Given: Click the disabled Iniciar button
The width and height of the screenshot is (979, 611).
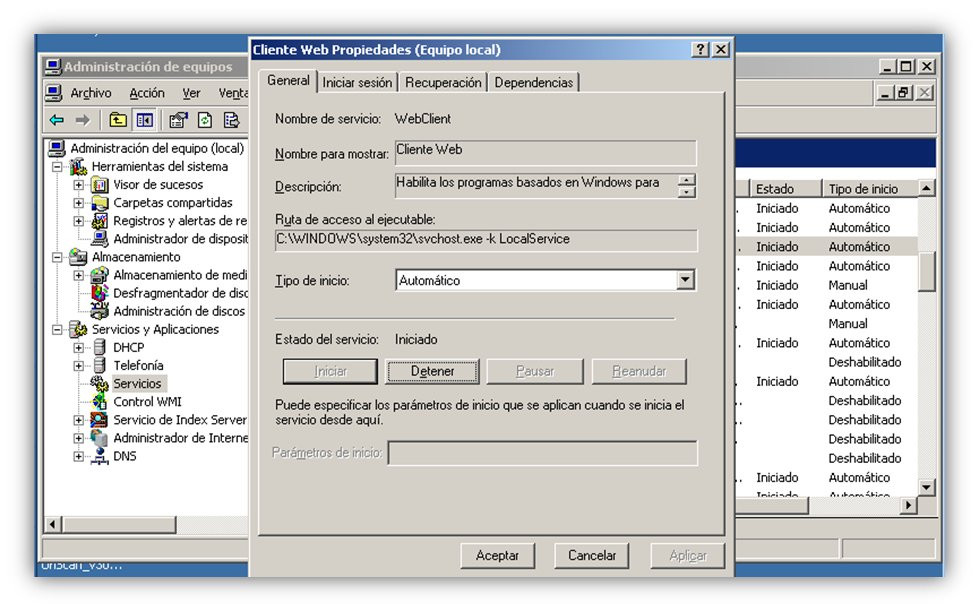Looking at the screenshot, I should [x=330, y=371].
